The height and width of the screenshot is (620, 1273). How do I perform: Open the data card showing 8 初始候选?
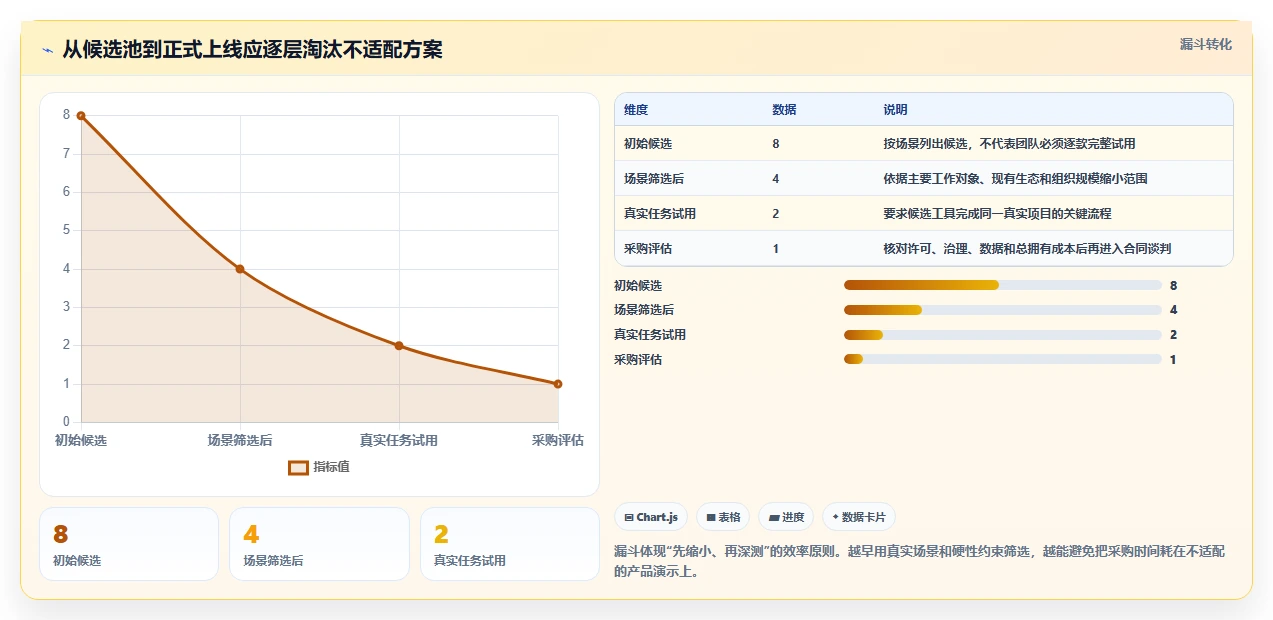pos(129,544)
